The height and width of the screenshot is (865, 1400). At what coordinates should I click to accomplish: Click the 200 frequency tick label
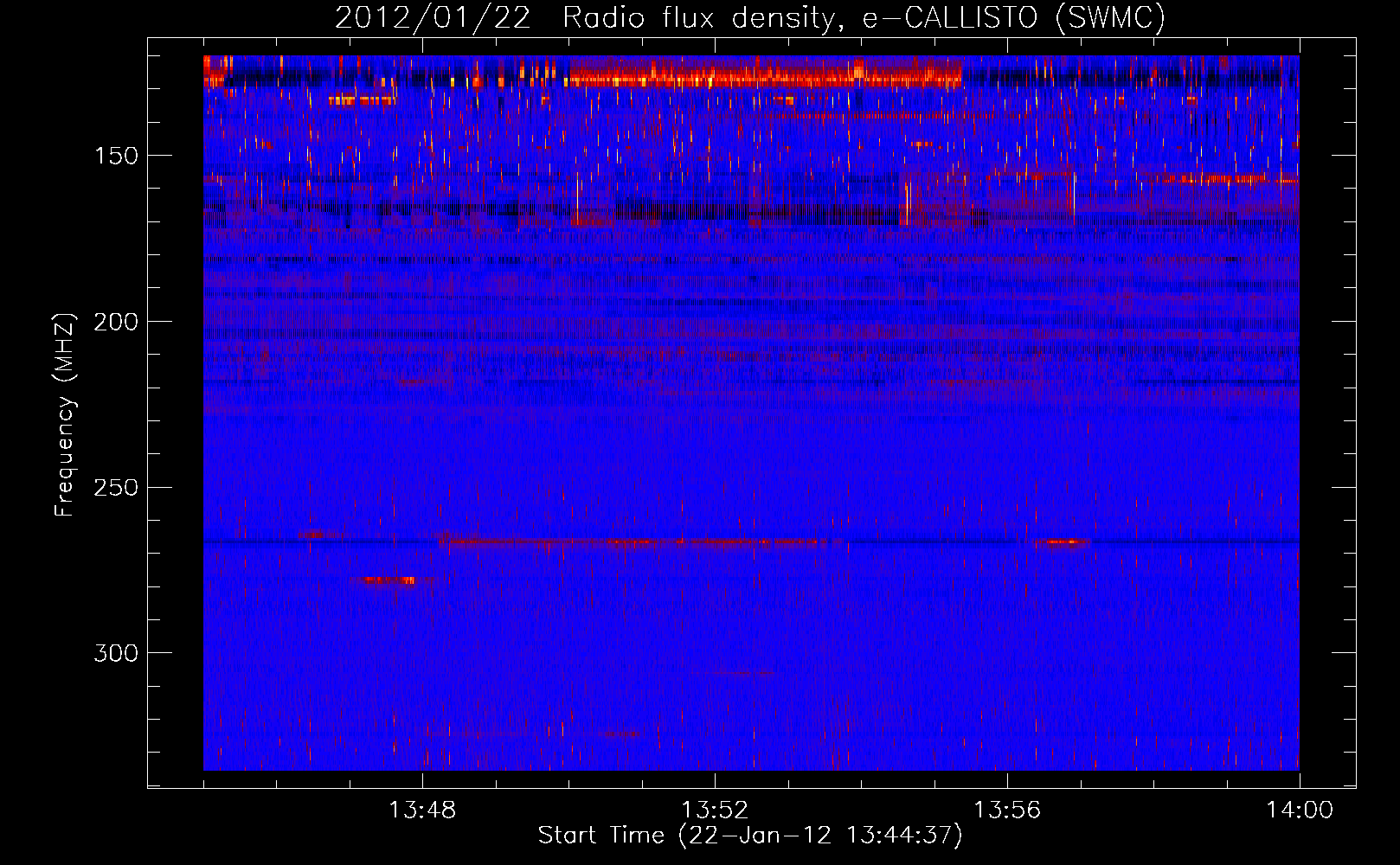pos(116,322)
